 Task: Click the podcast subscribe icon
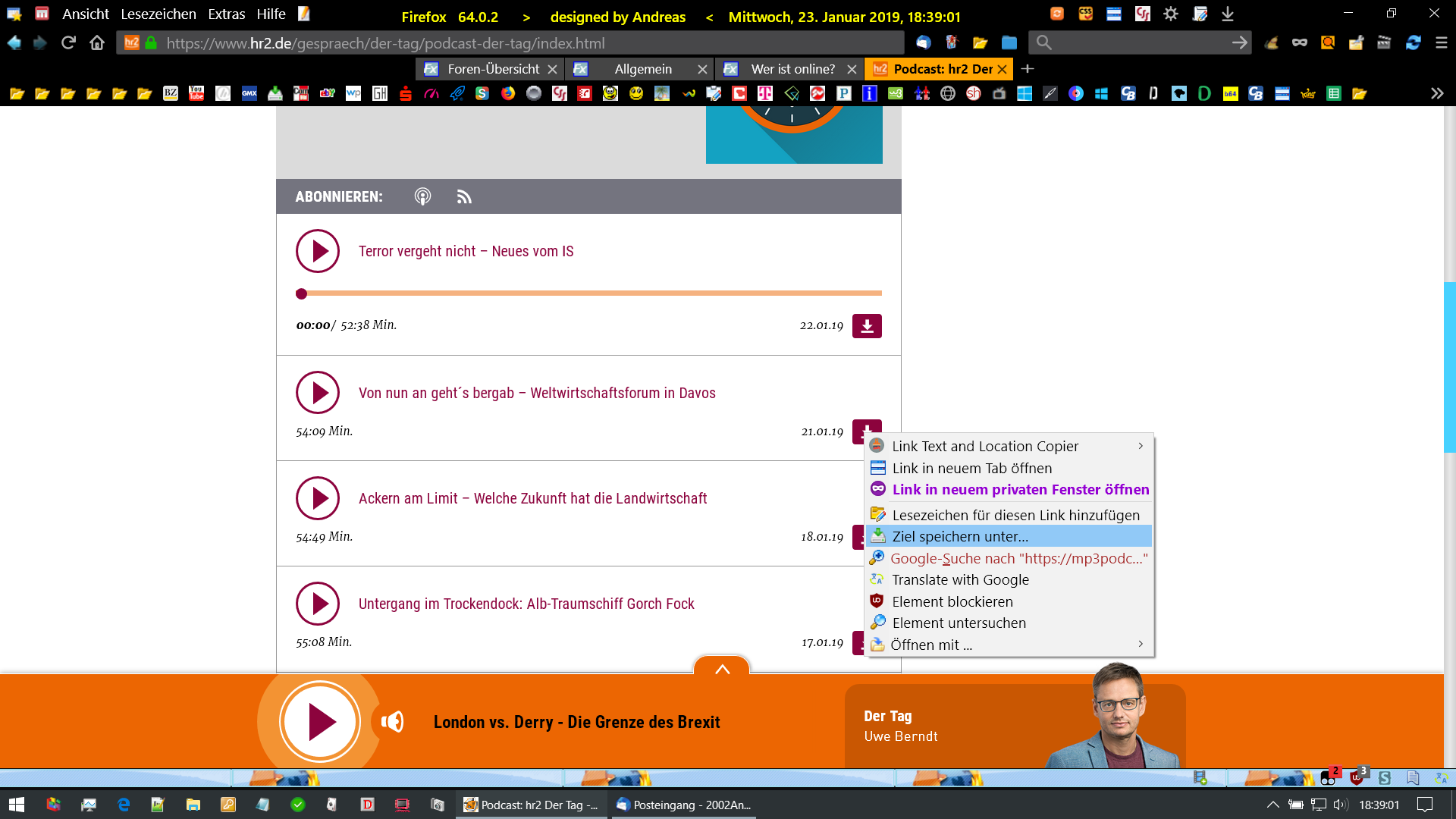point(422,197)
